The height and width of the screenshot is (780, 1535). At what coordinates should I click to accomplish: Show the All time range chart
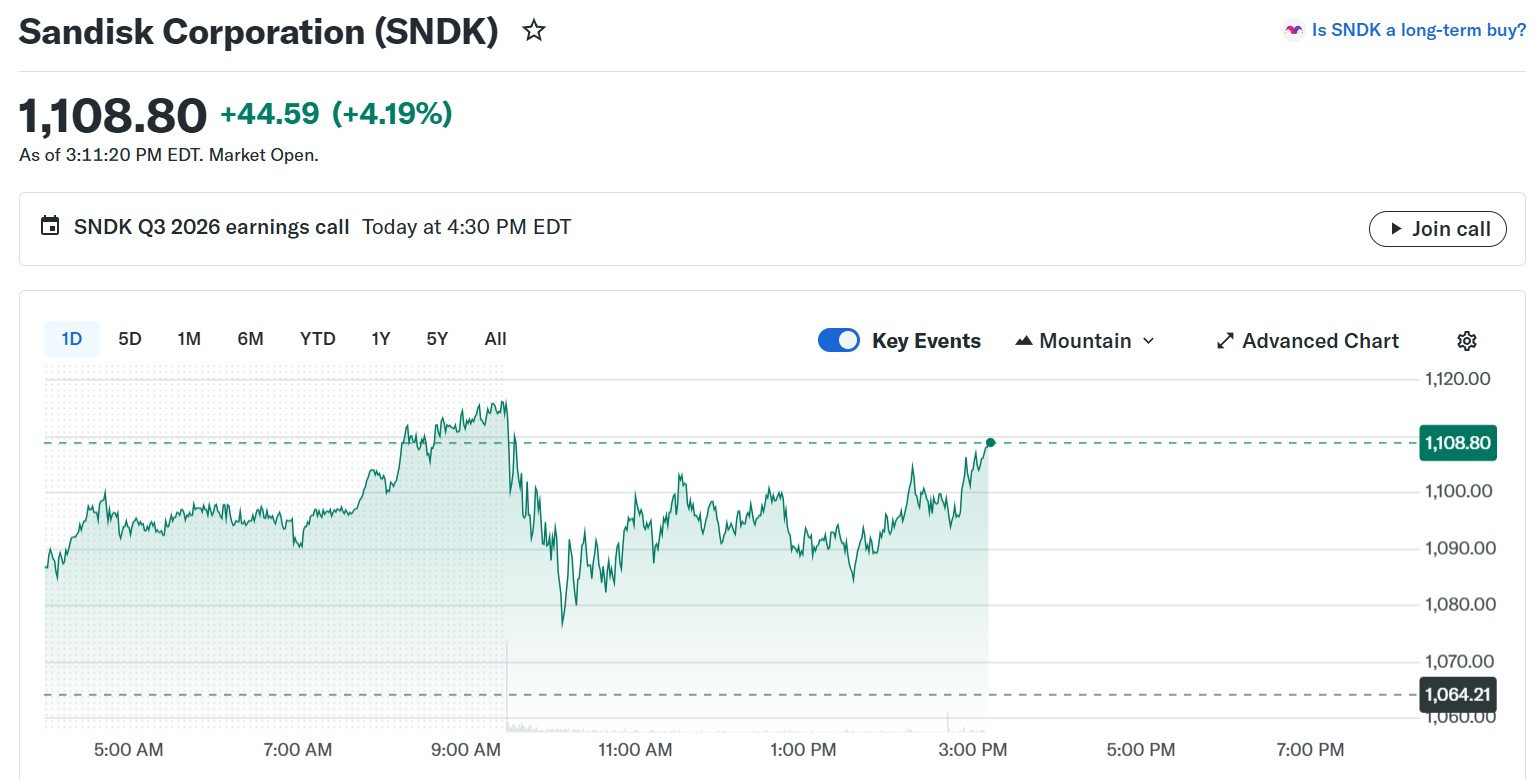pos(495,339)
